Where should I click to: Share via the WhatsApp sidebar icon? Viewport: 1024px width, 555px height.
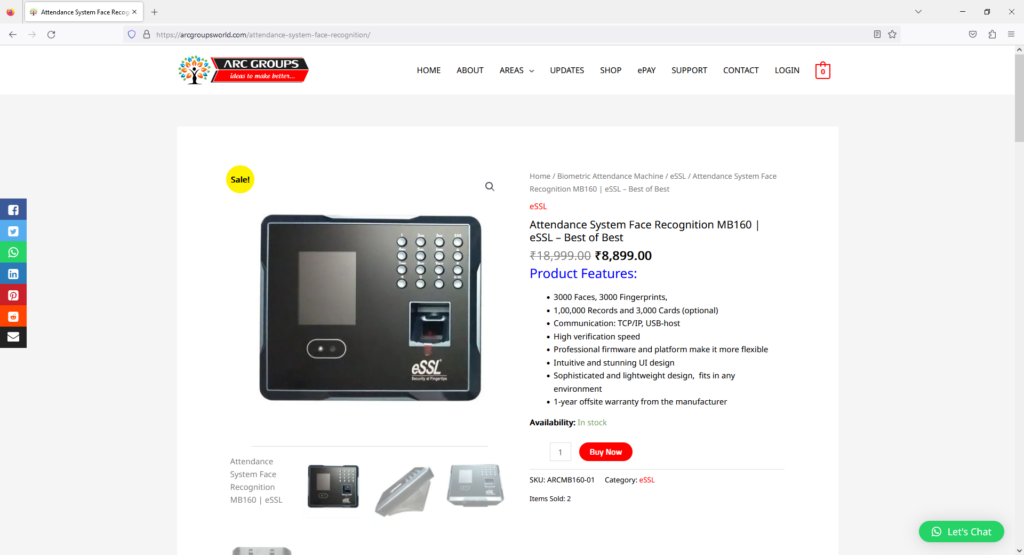coord(13,252)
